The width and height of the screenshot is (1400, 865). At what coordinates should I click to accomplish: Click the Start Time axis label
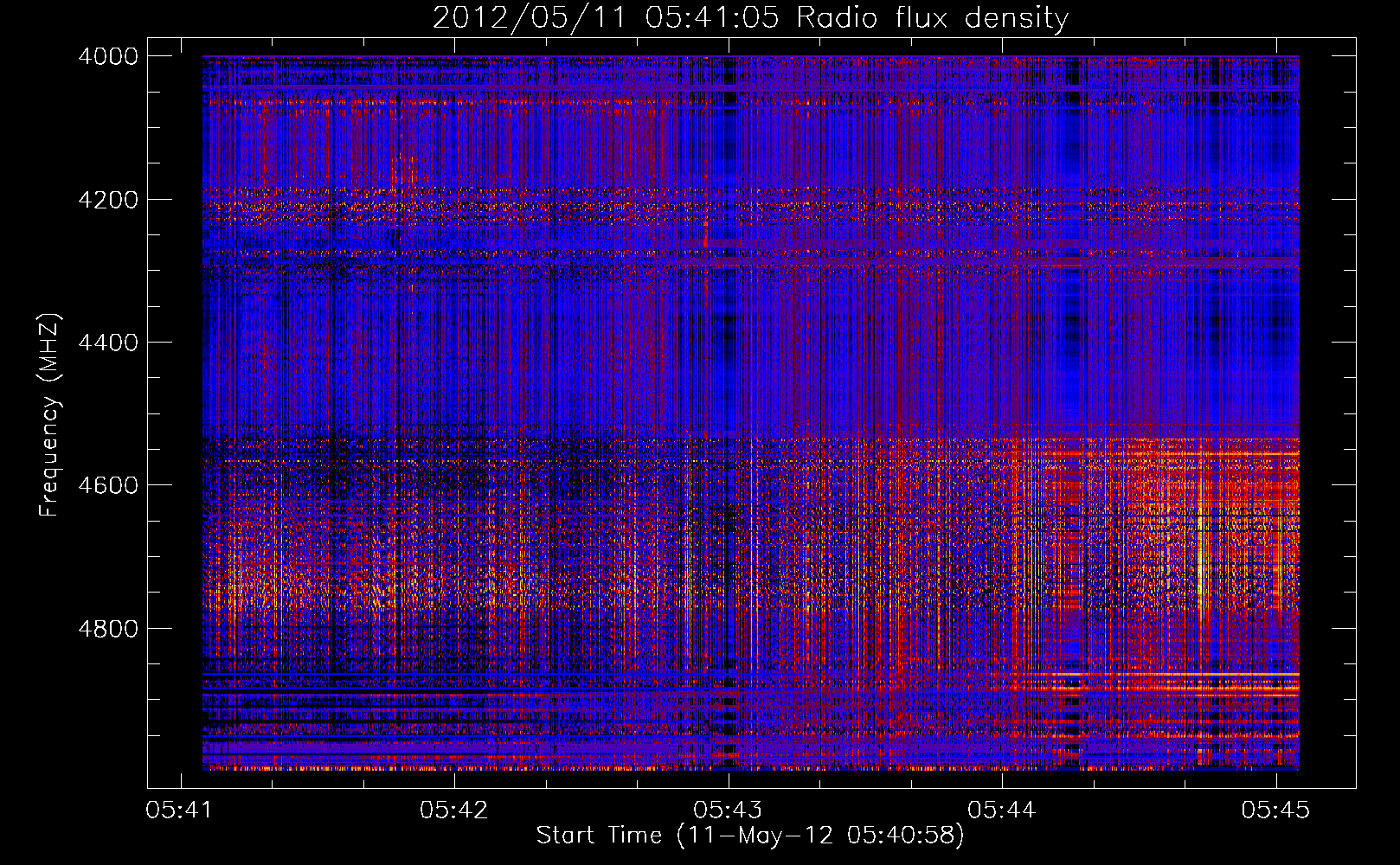750,836
